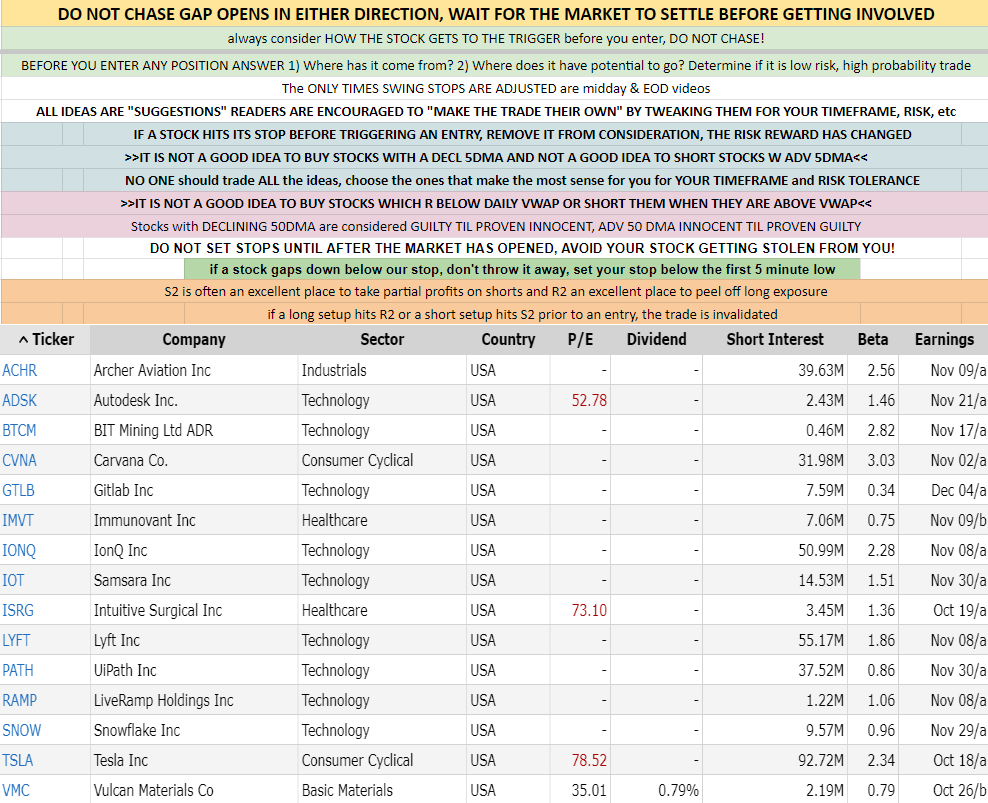Sort table by Sector column header
Image resolution: width=988 pixels, height=803 pixels.
(x=382, y=339)
